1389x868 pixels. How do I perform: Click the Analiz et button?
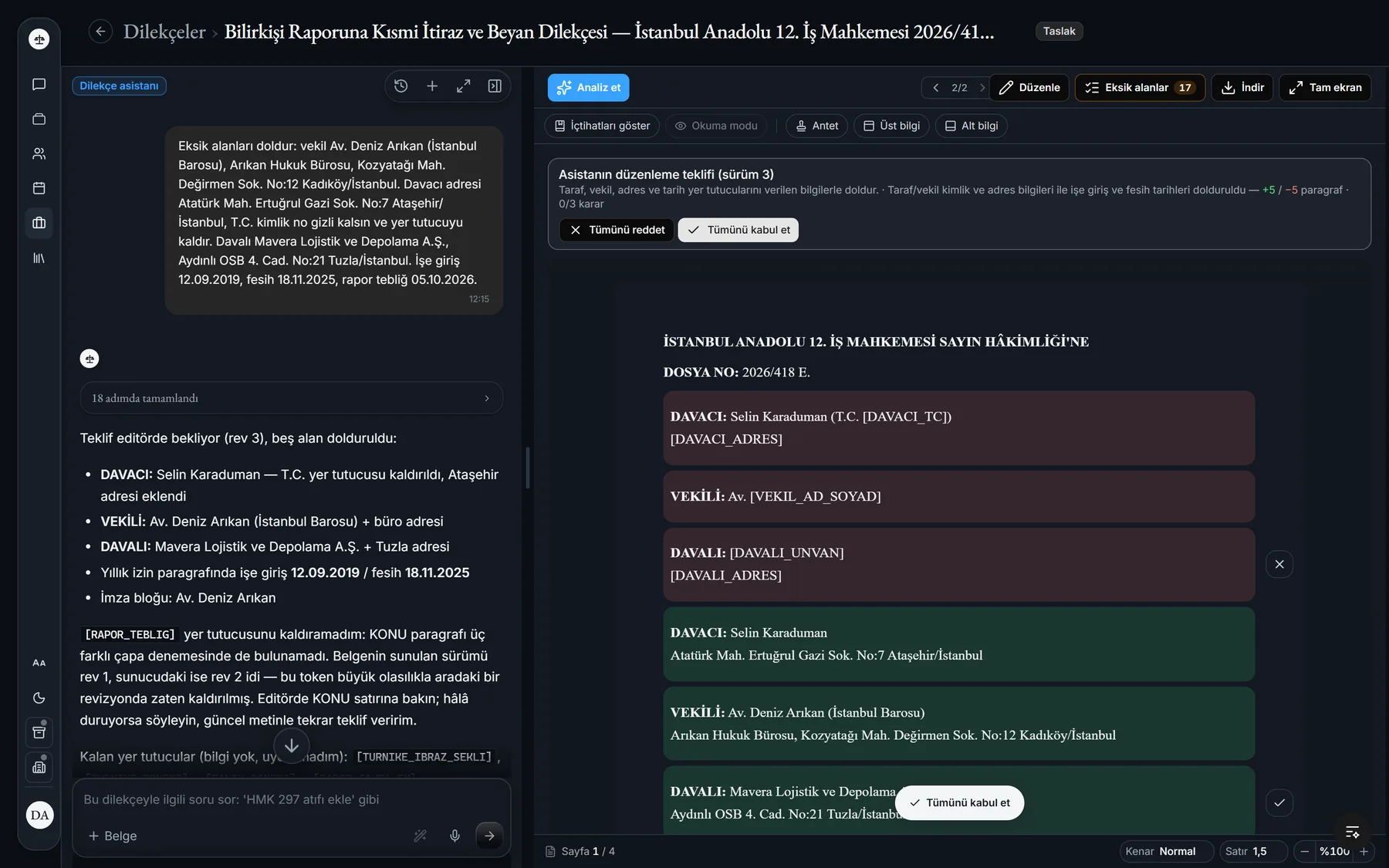point(589,87)
